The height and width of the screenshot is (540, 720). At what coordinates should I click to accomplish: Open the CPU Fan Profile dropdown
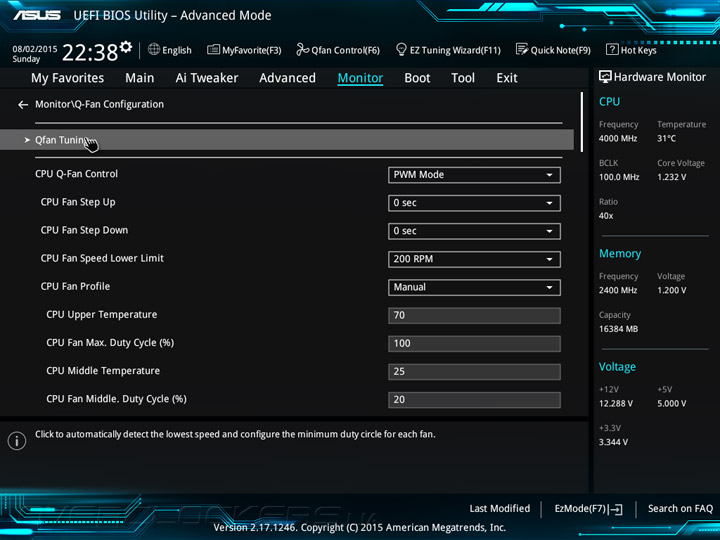[474, 287]
